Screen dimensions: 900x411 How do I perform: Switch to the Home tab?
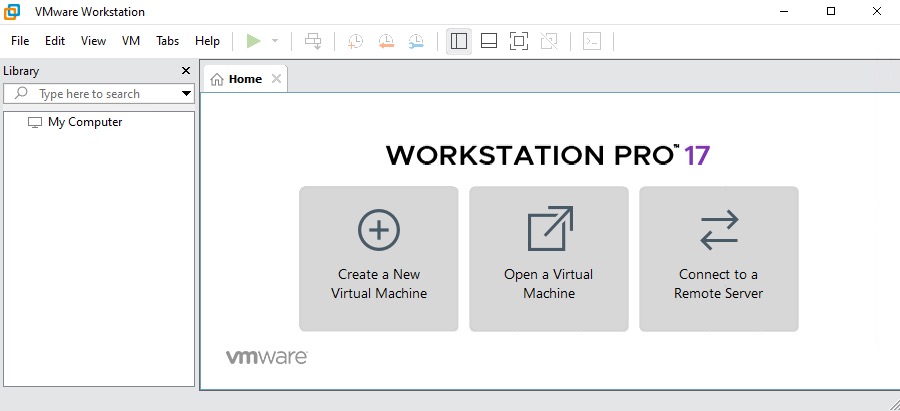point(245,79)
